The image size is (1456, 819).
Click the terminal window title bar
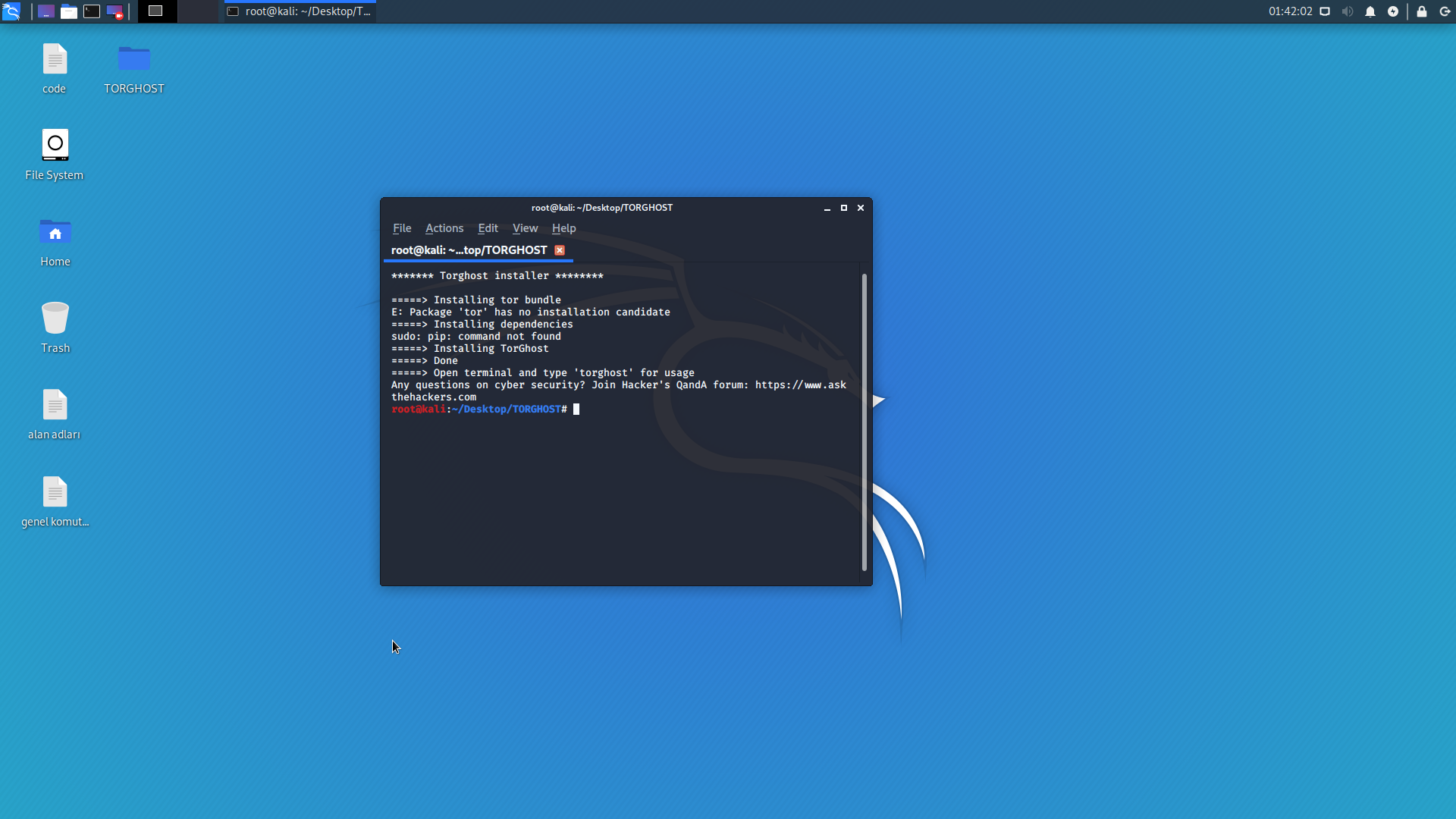coord(601,208)
